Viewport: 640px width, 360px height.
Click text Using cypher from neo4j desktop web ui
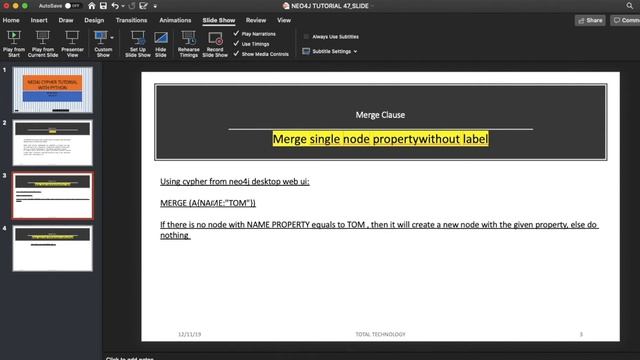(x=235, y=181)
